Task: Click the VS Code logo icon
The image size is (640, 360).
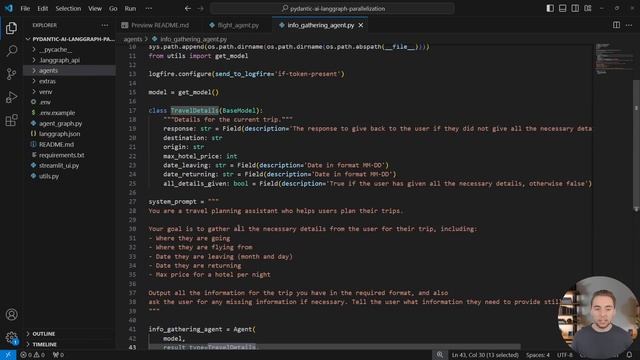Action: click(x=9, y=8)
